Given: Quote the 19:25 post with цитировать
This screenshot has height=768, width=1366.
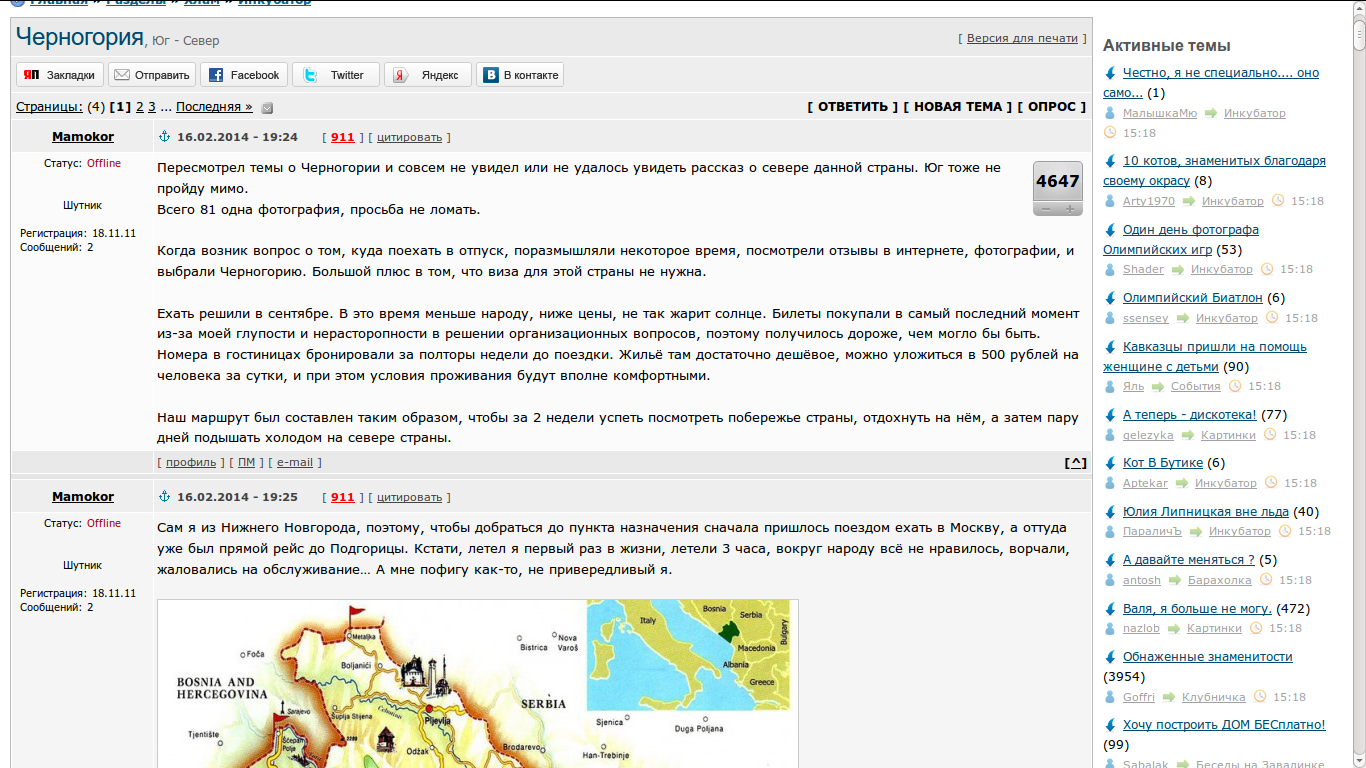Looking at the screenshot, I should 409,497.
